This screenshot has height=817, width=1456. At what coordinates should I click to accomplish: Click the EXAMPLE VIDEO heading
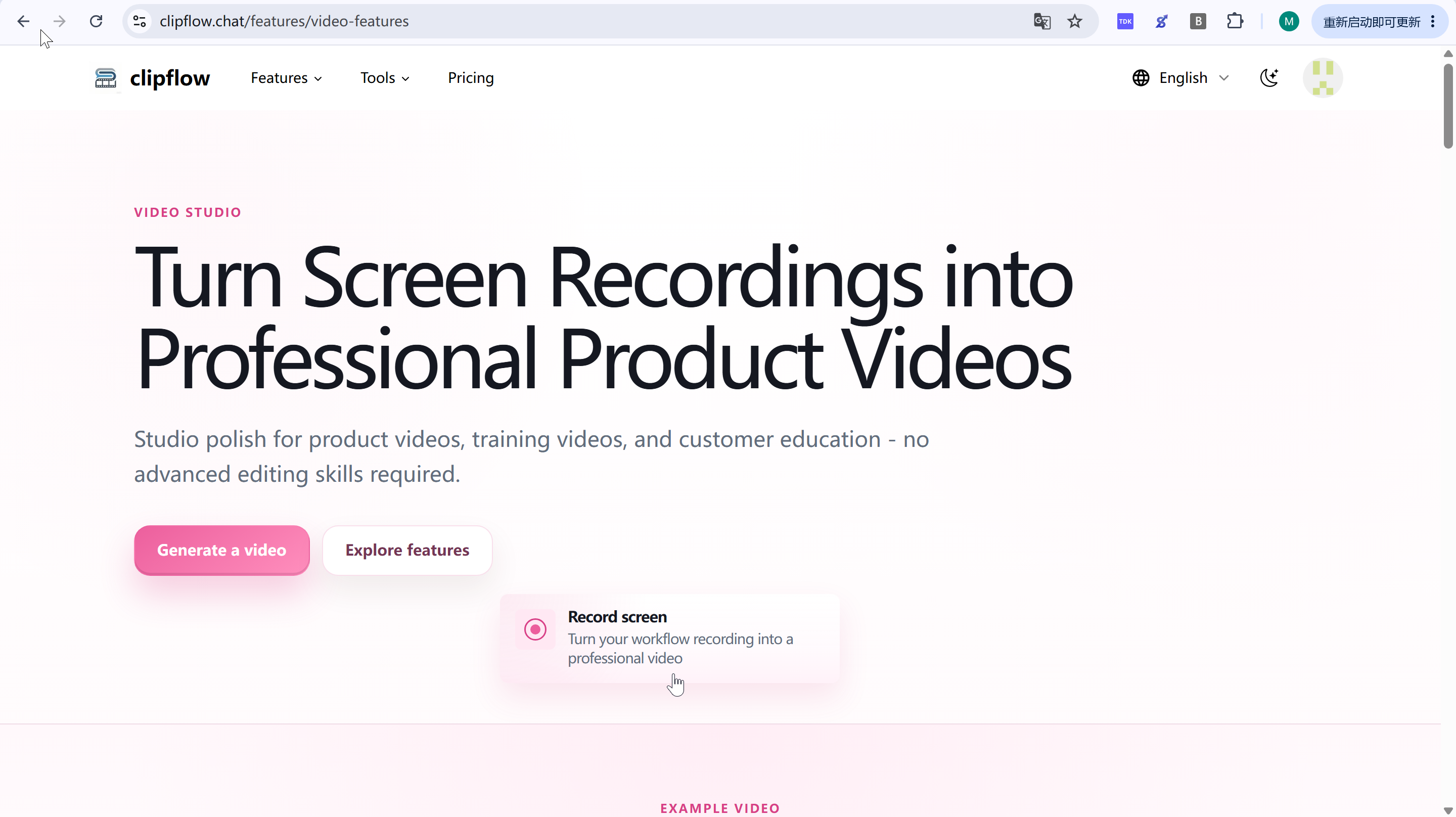point(719,808)
